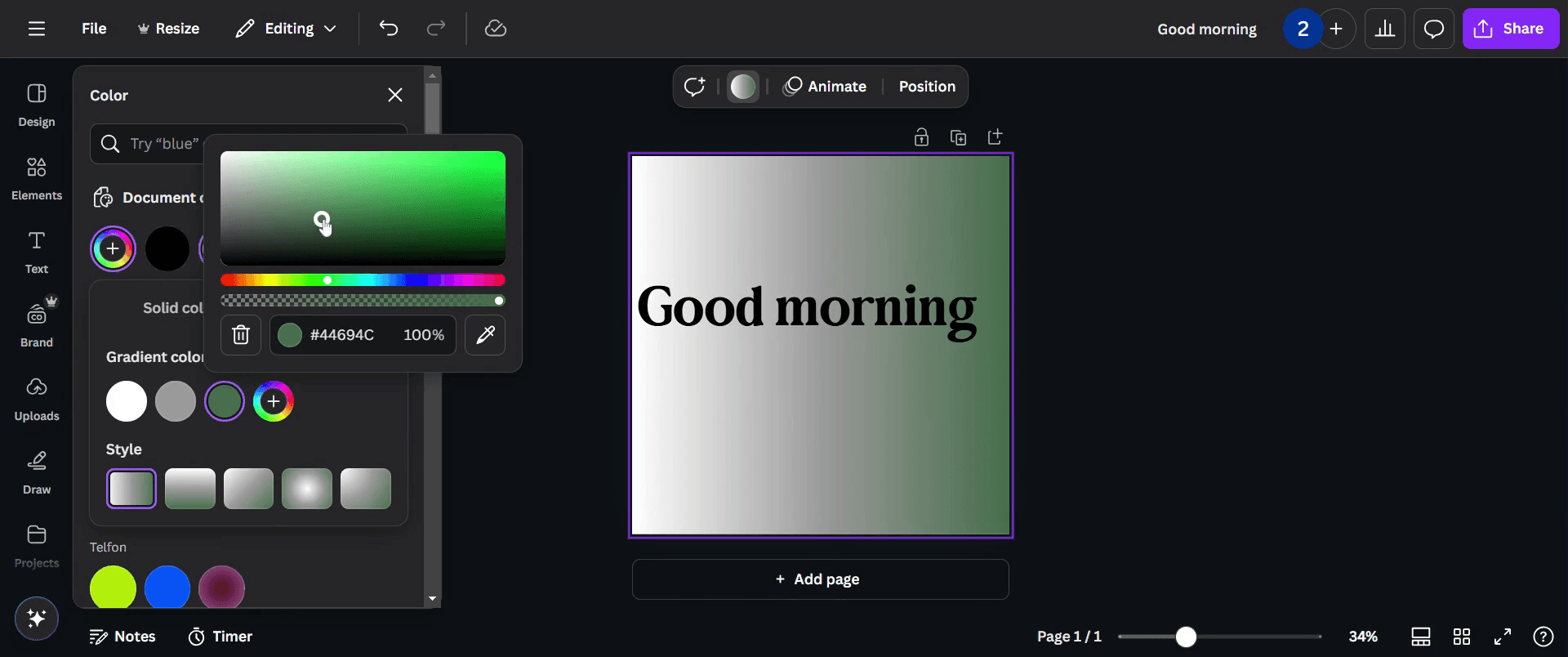The height and width of the screenshot is (657, 1568).
Task: Choose the left-to-right linear gradient style
Action: 131,489
